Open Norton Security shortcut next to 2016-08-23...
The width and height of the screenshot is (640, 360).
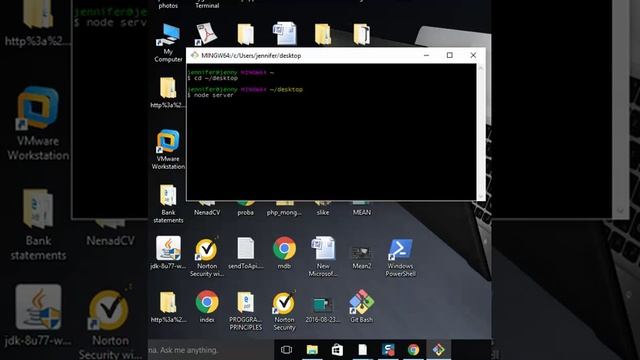[x=284, y=311]
